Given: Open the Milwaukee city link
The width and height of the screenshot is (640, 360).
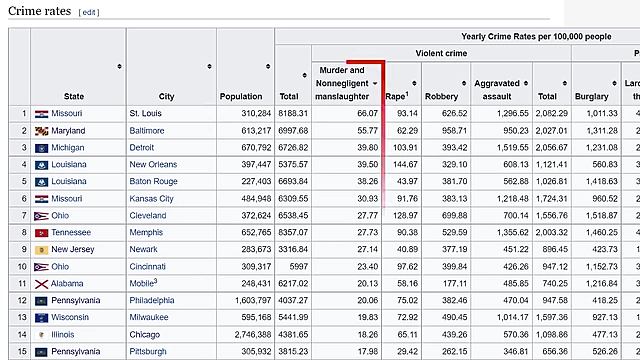Looking at the screenshot, I should 149,317.
